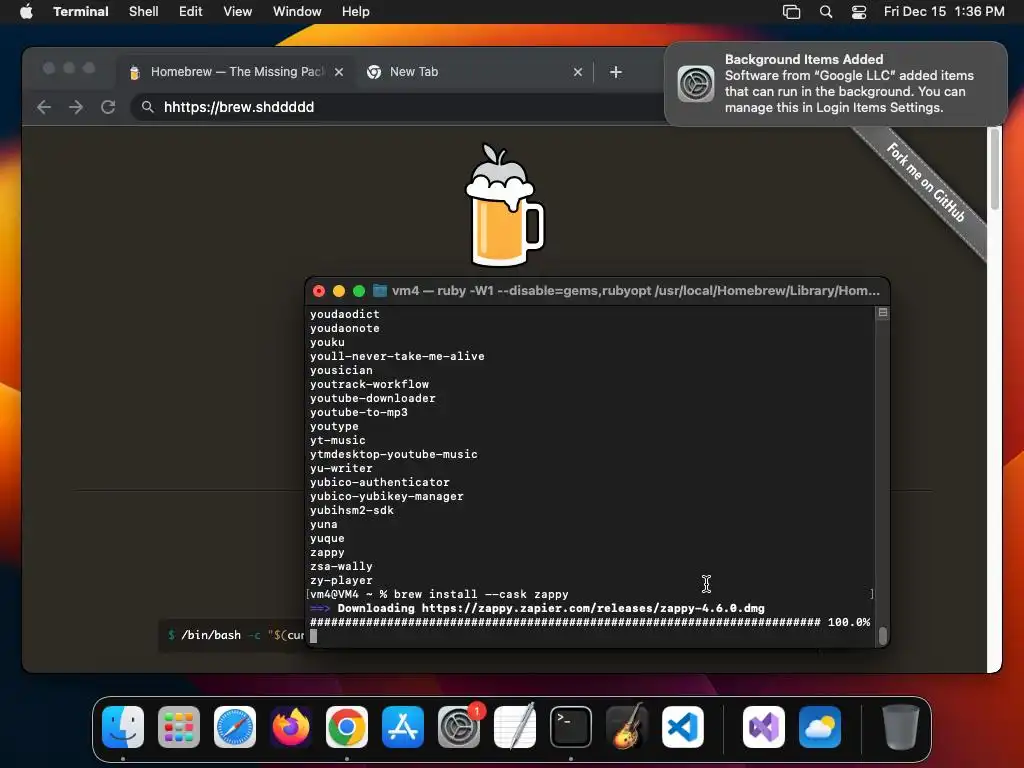Open Terminal from the Dock
Screen dimensions: 1024x768
tap(571, 727)
